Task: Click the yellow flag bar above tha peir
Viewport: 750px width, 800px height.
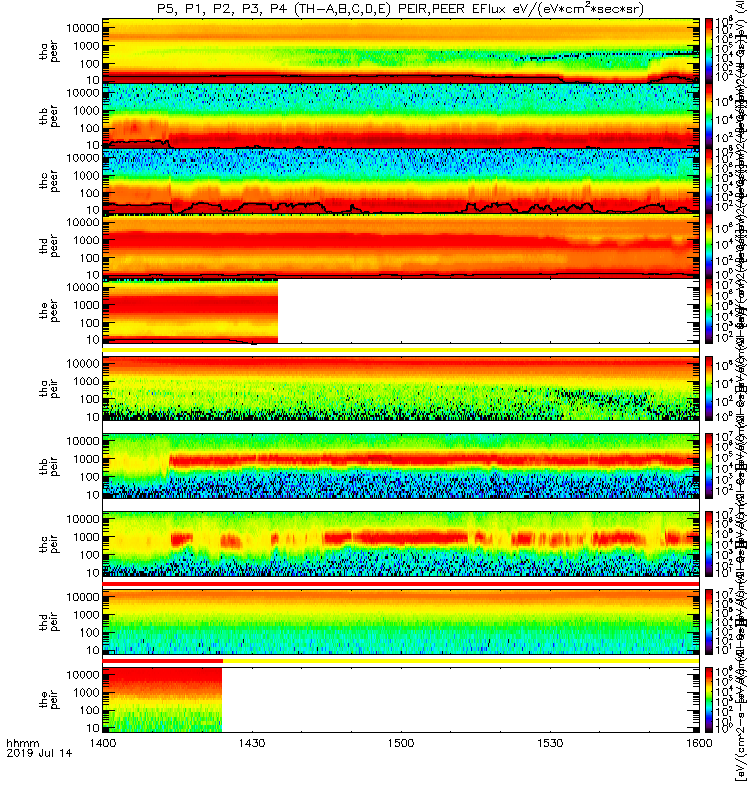Action: [x=401, y=350]
